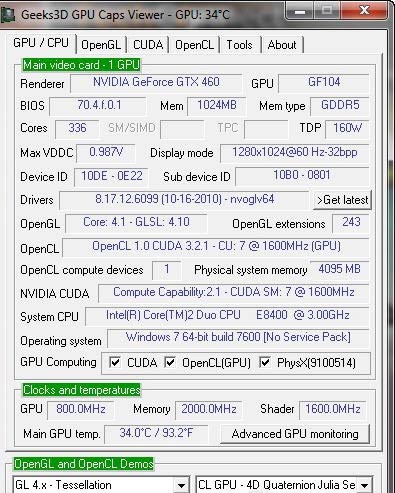Click the NVIDIA CUDA Compute Capability field
Viewport: 395px width, 493px height.
[x=234, y=293]
